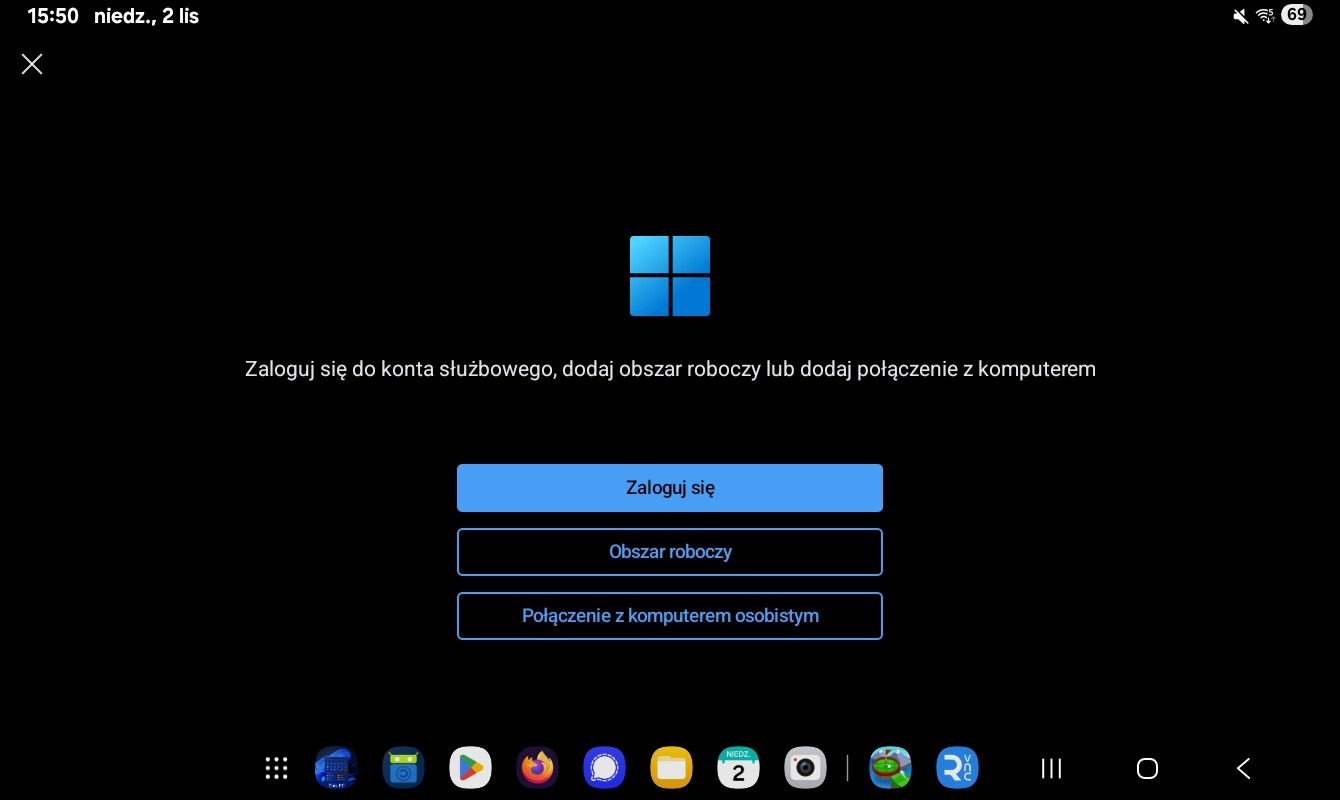
Task: Open Google Play Store
Action: click(470, 768)
